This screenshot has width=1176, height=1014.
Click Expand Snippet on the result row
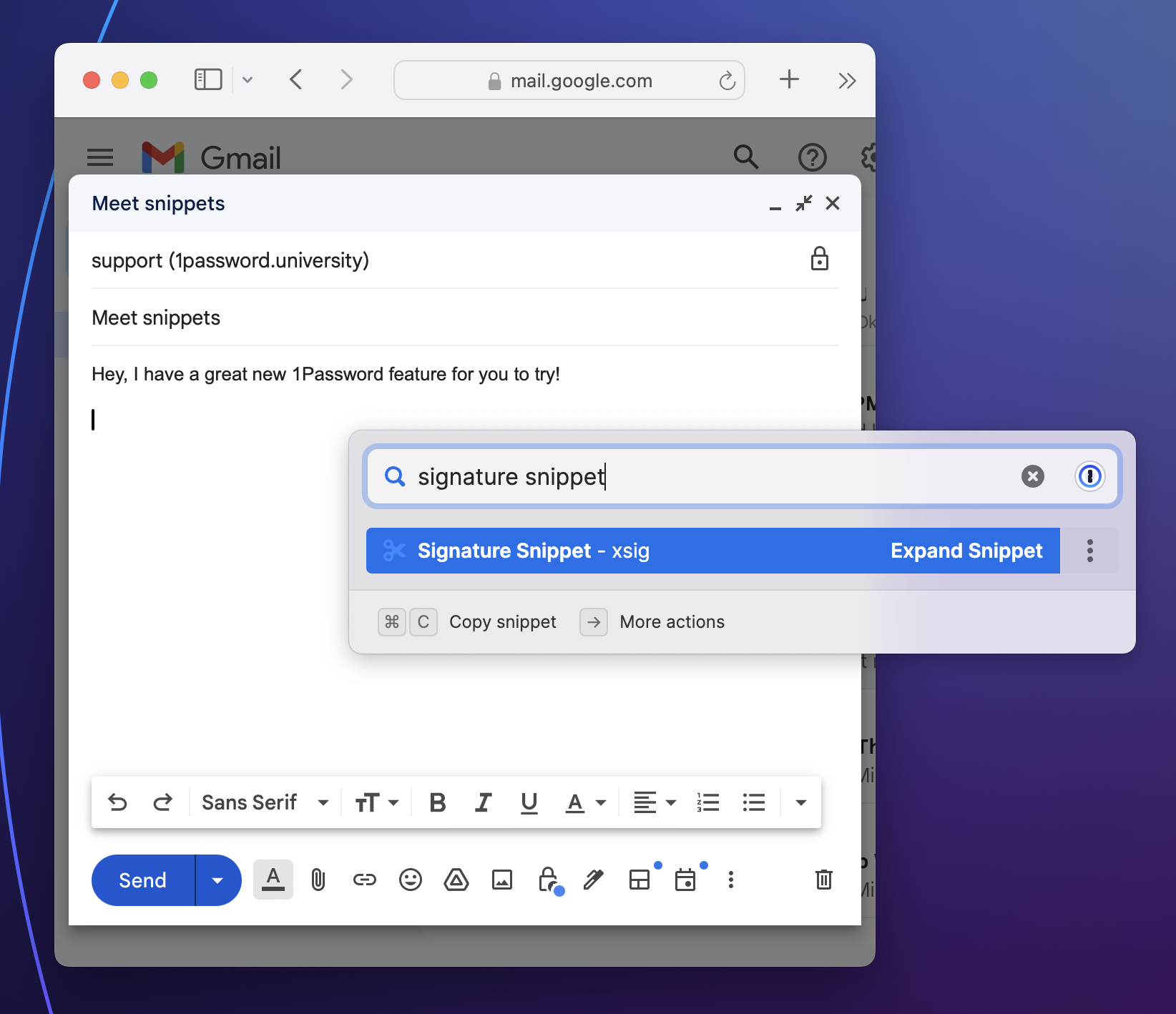pos(966,551)
